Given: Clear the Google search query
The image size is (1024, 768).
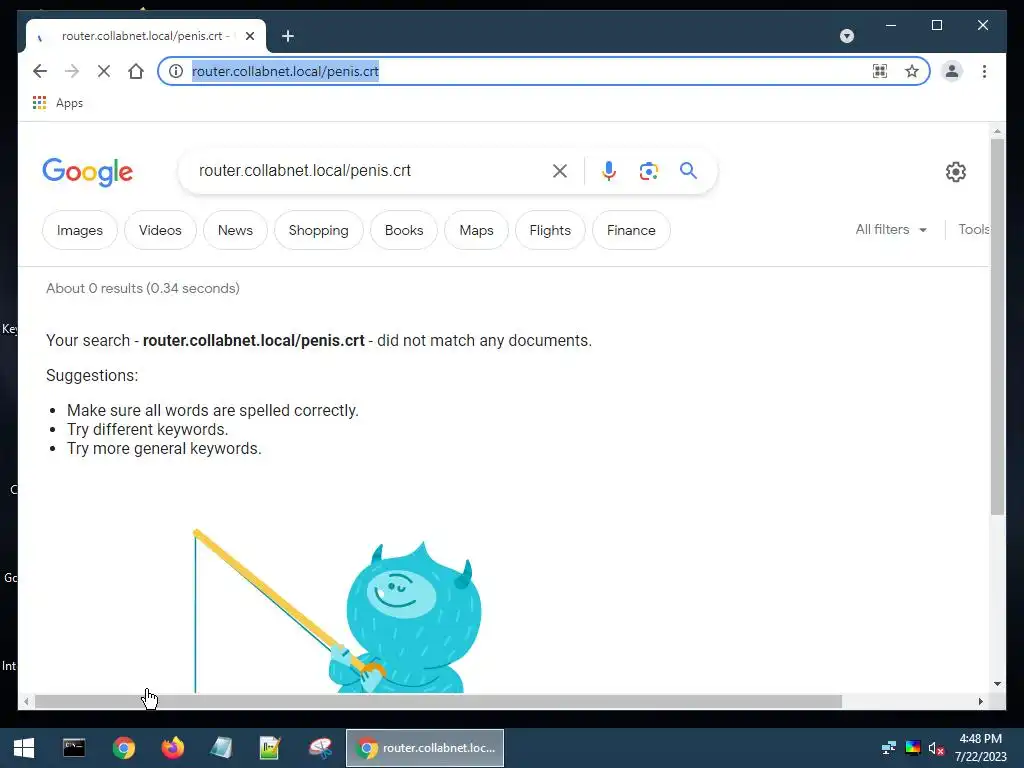Looking at the screenshot, I should 560,171.
